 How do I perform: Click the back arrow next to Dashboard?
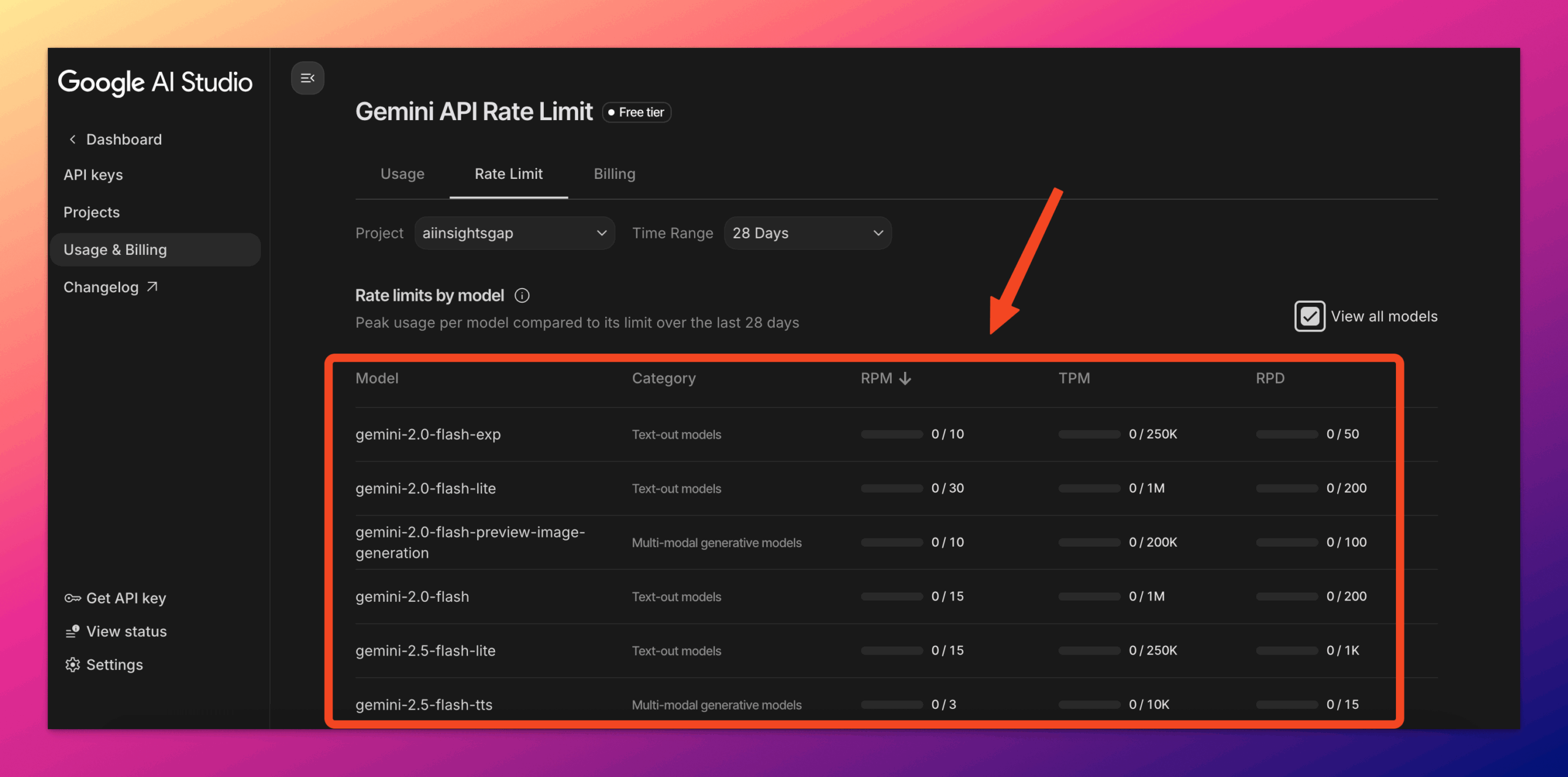pos(72,138)
